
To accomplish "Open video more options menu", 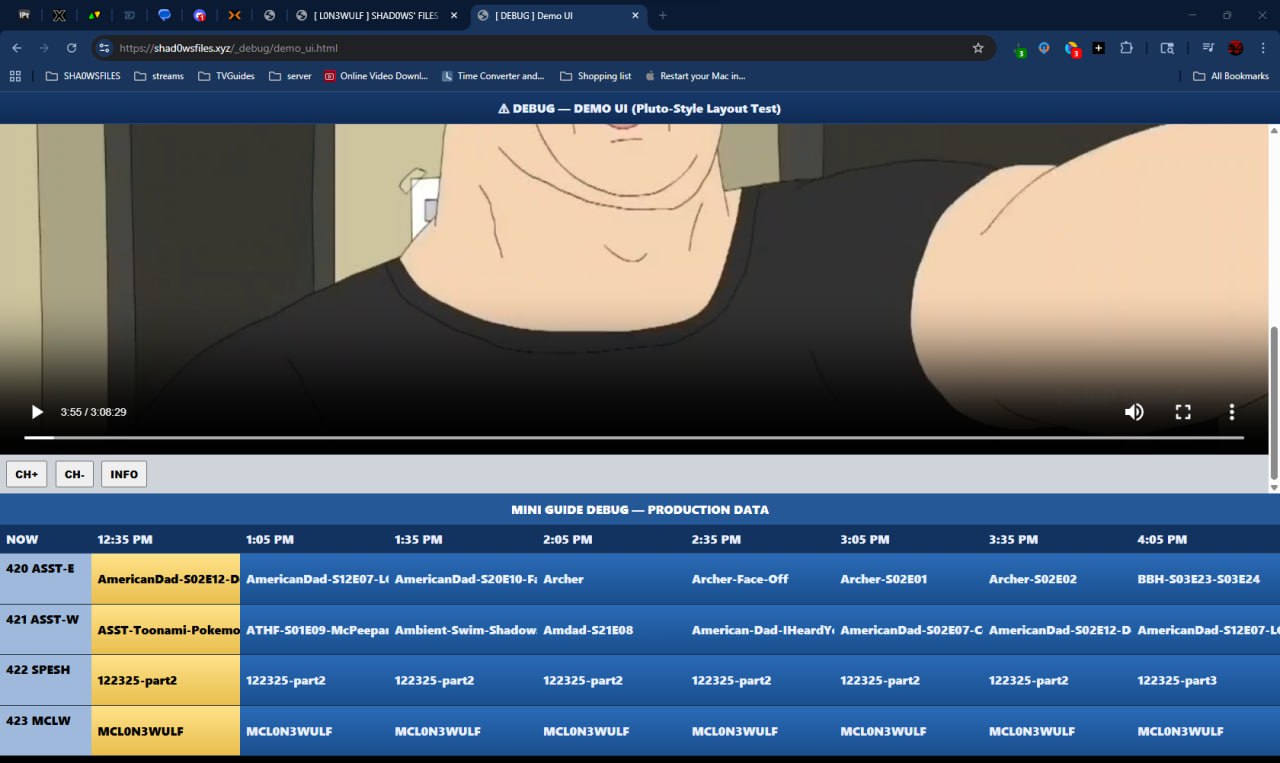I will click(1232, 412).
